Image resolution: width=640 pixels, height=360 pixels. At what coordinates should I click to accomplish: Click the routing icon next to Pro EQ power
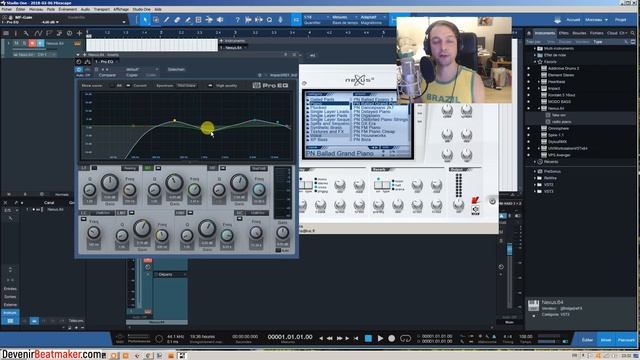[87, 62]
